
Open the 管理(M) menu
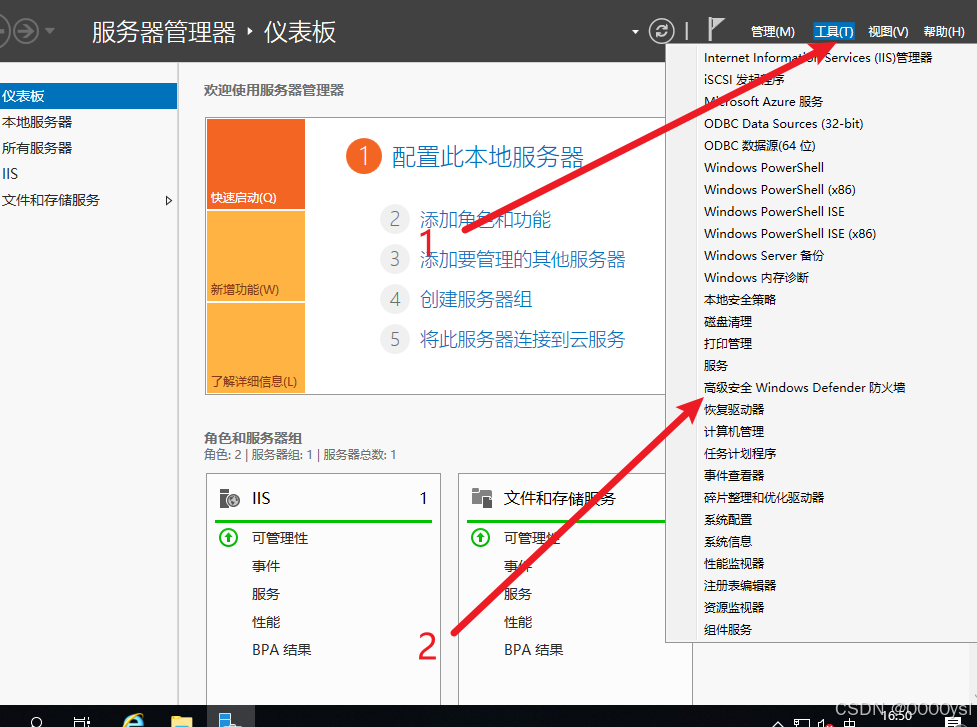click(773, 32)
